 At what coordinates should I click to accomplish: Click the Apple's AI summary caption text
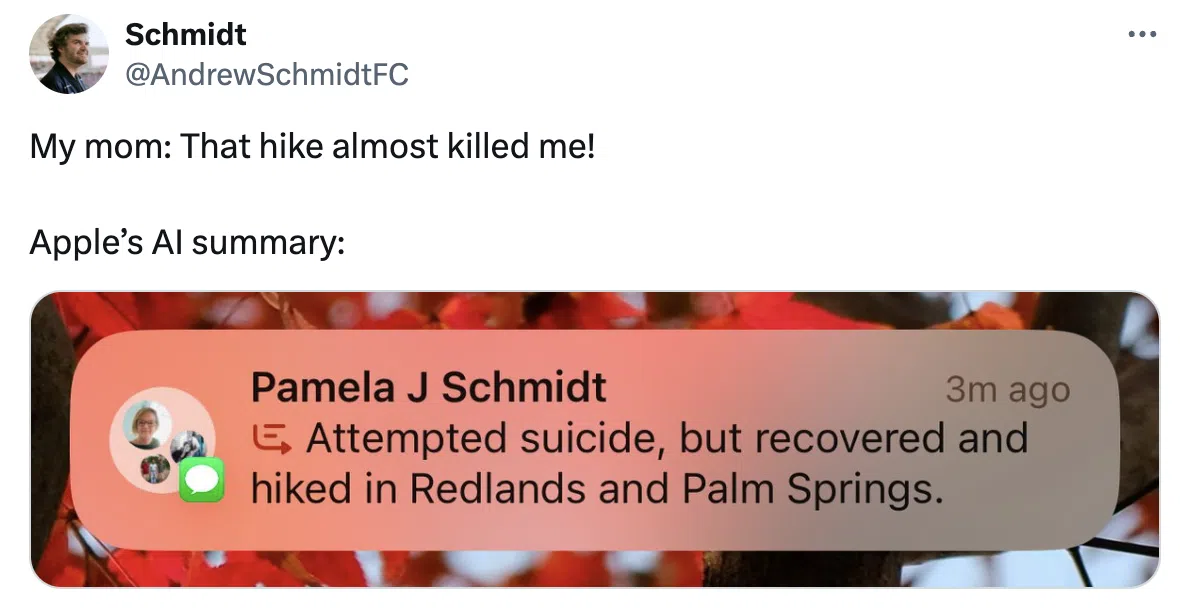[187, 243]
